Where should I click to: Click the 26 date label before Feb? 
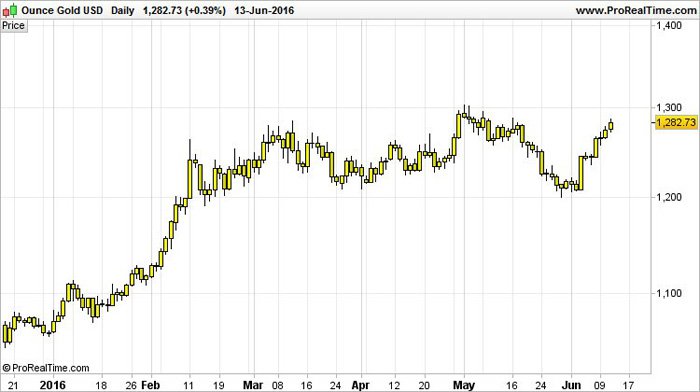(x=131, y=385)
